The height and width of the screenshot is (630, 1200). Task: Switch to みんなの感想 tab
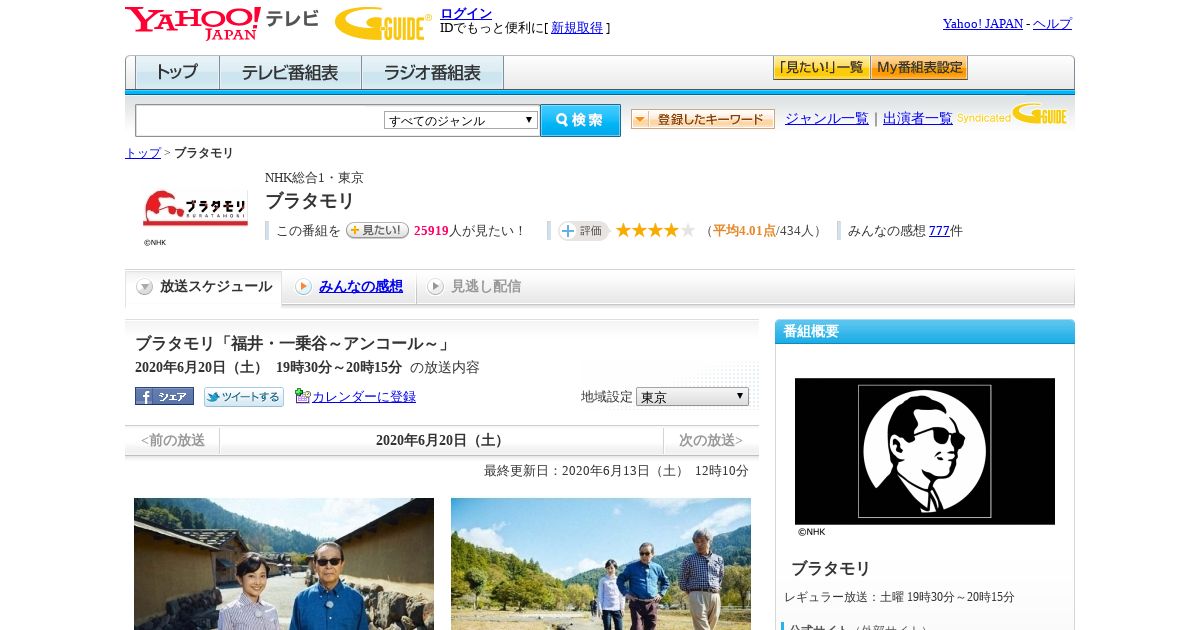tap(361, 287)
